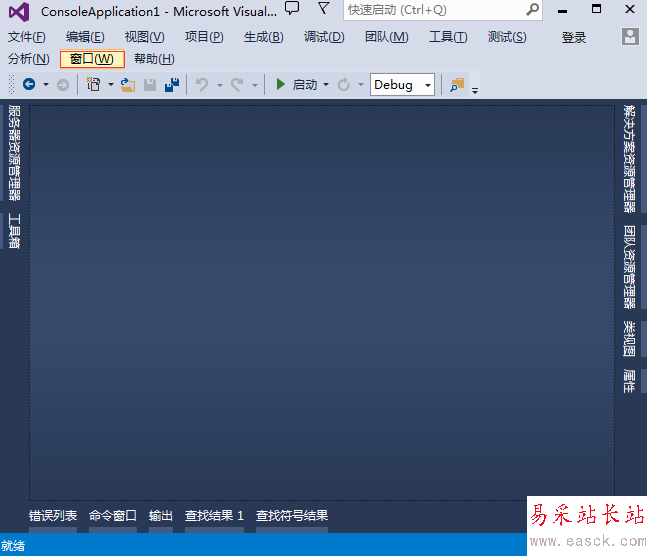Screen dimensions: 647x556
Task: Maximize the Visual Studio window
Action: (x=596, y=9)
